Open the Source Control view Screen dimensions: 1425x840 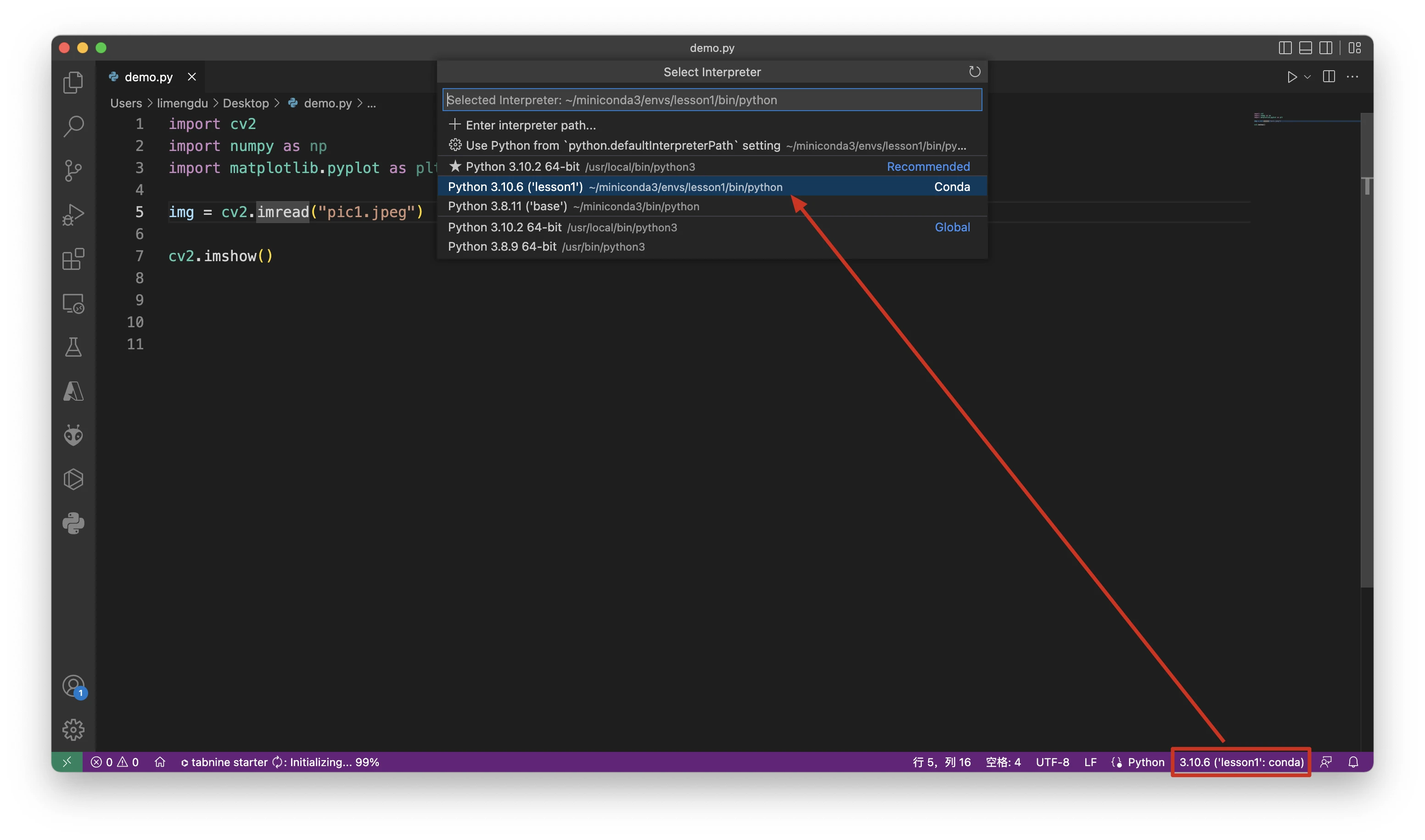coord(73,170)
